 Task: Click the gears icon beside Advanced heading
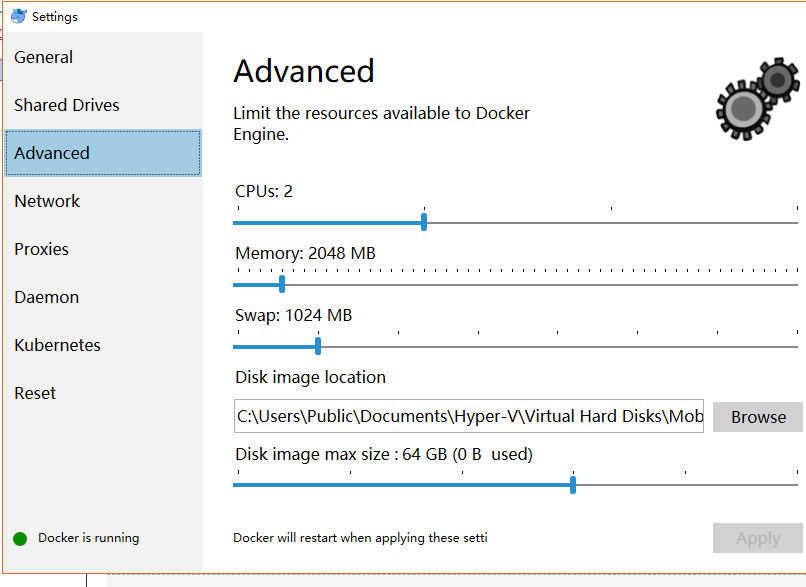pyautogui.click(x=758, y=99)
